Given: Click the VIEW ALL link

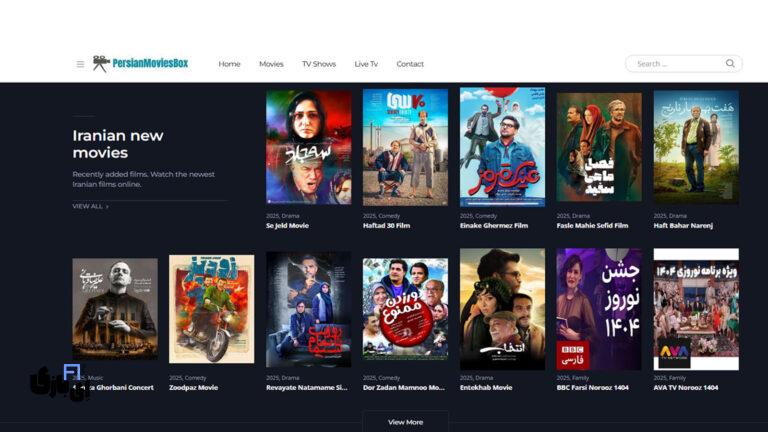Looking at the screenshot, I should click(x=91, y=206).
